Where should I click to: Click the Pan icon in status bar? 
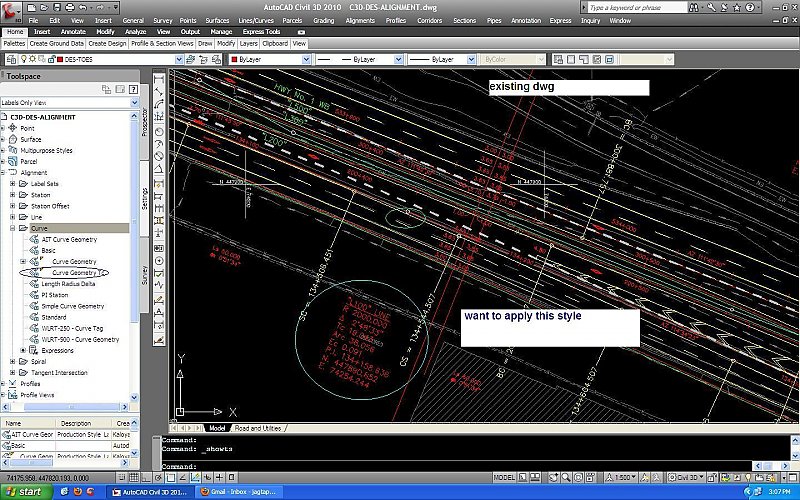[x=555, y=478]
